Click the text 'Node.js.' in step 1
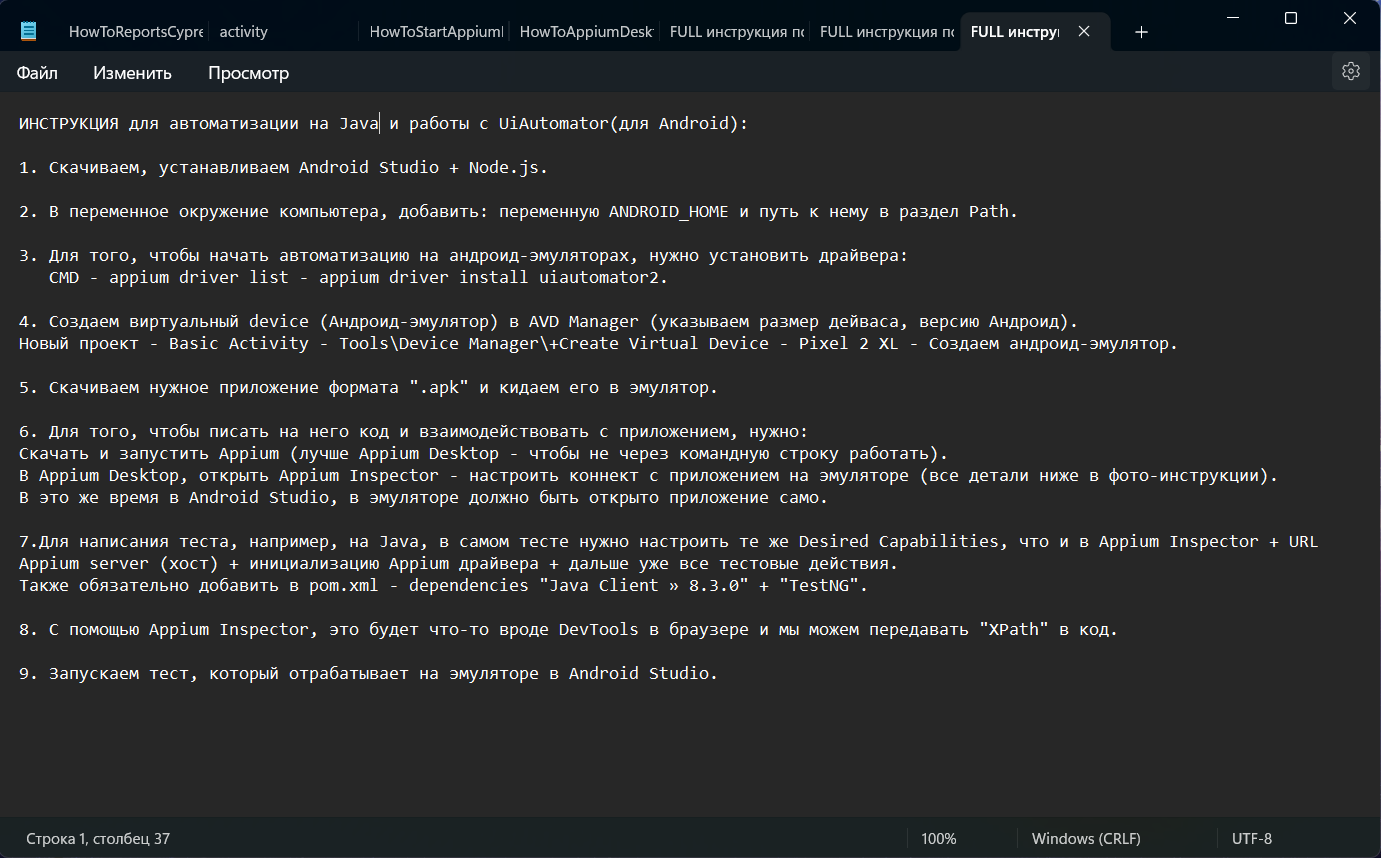The image size is (1381, 858). click(509, 168)
